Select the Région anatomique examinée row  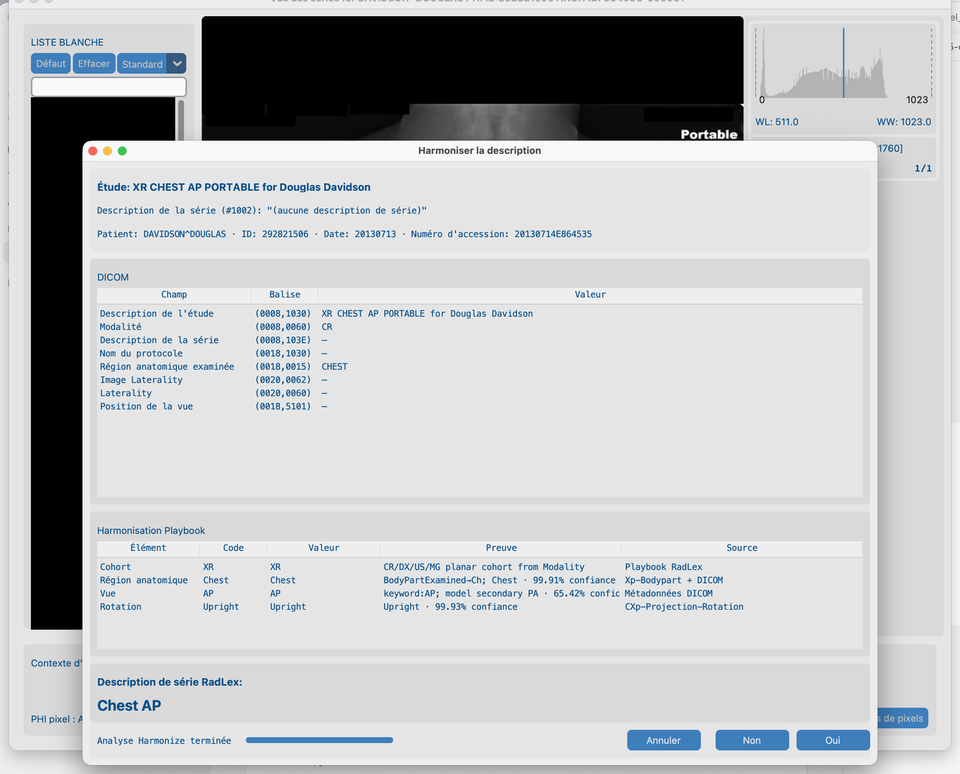coord(479,366)
